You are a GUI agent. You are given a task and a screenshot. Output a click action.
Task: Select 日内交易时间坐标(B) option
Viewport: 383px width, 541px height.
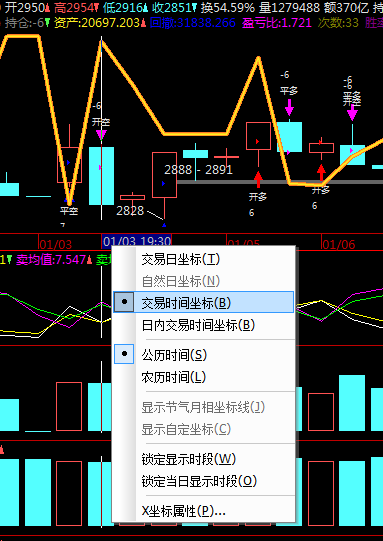[204, 325]
